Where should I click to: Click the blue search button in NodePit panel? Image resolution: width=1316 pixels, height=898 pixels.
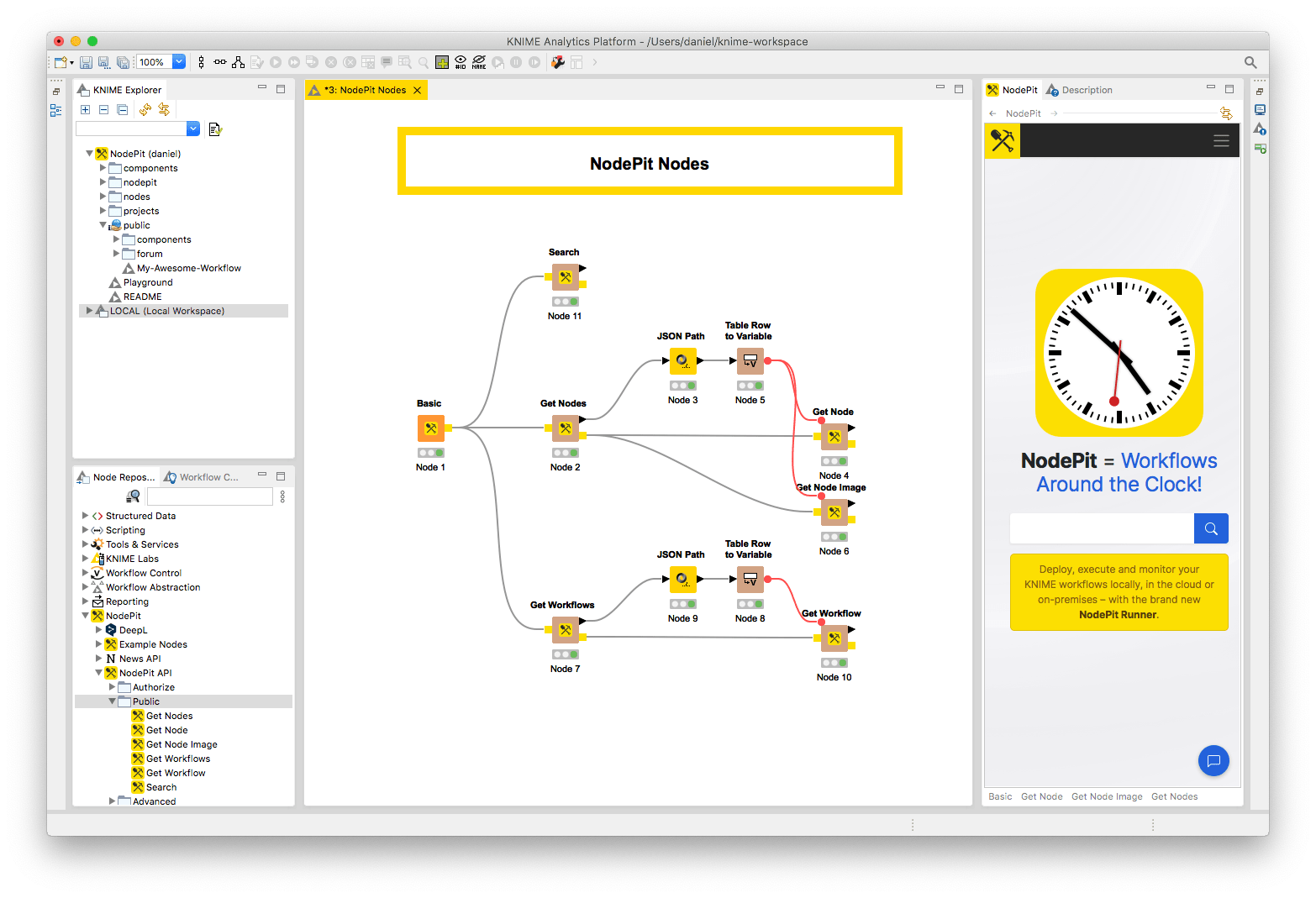tap(1210, 528)
